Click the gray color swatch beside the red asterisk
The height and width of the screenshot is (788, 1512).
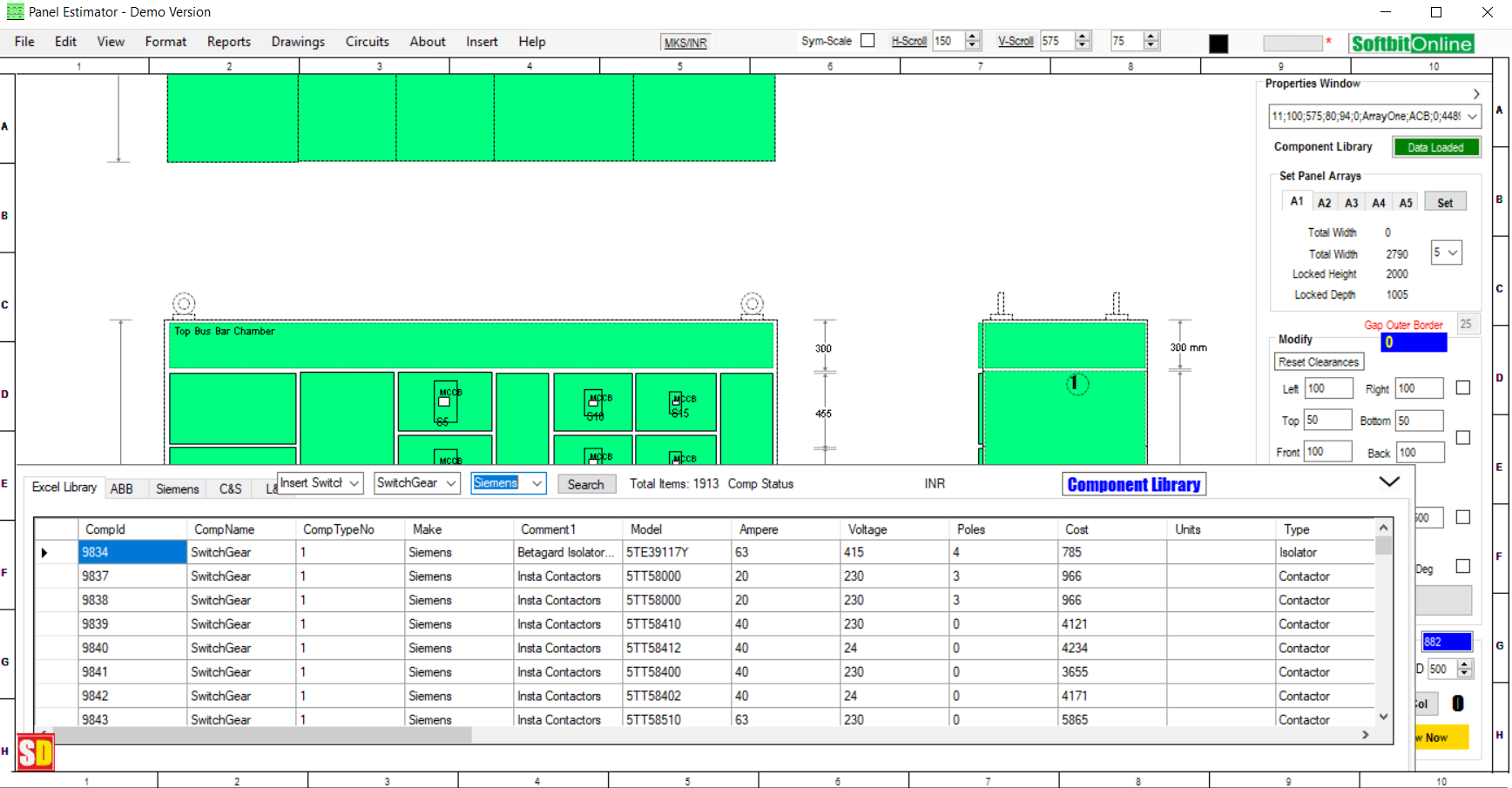(1293, 43)
